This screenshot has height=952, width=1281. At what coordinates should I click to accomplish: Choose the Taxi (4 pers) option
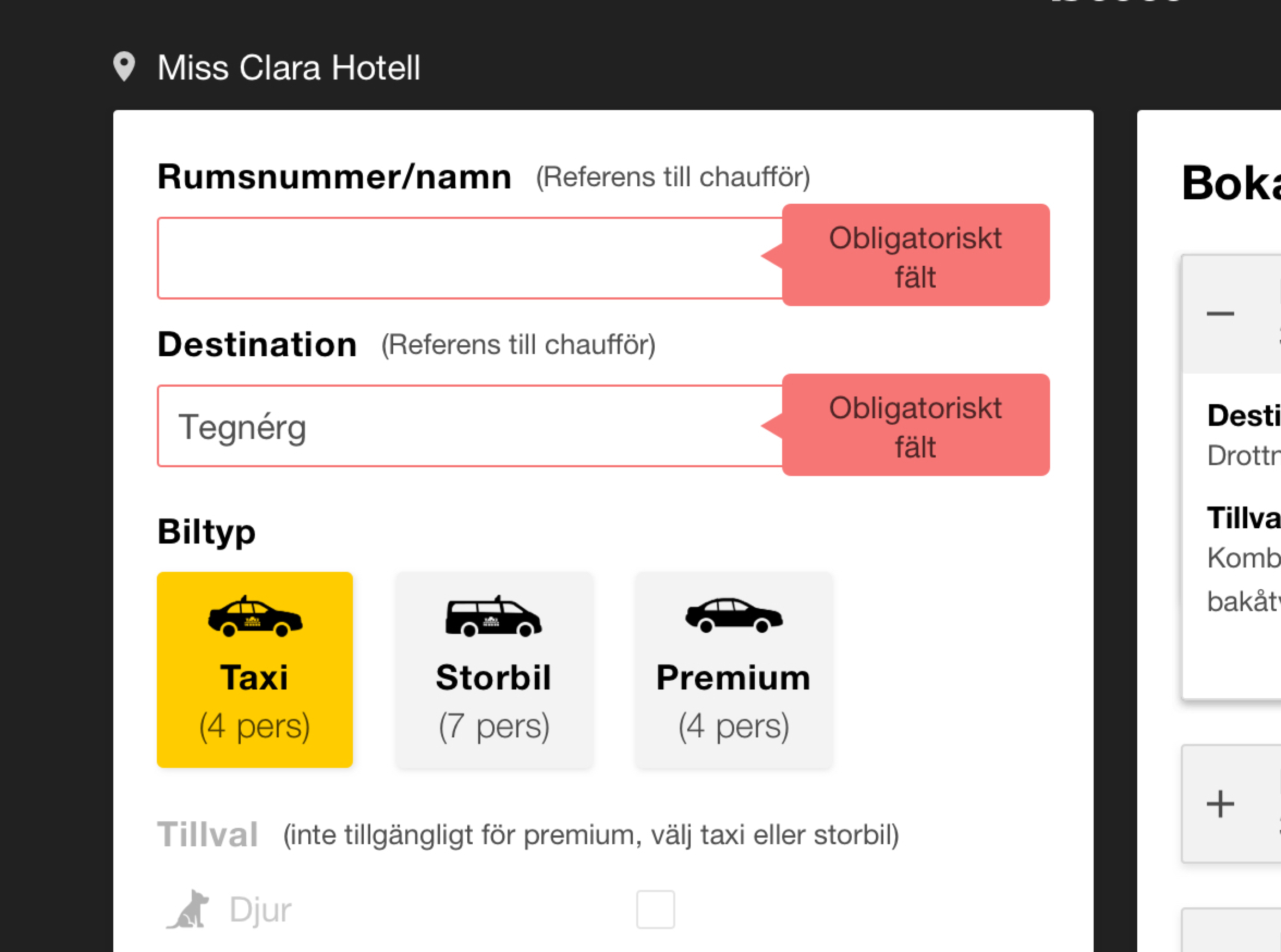255,670
